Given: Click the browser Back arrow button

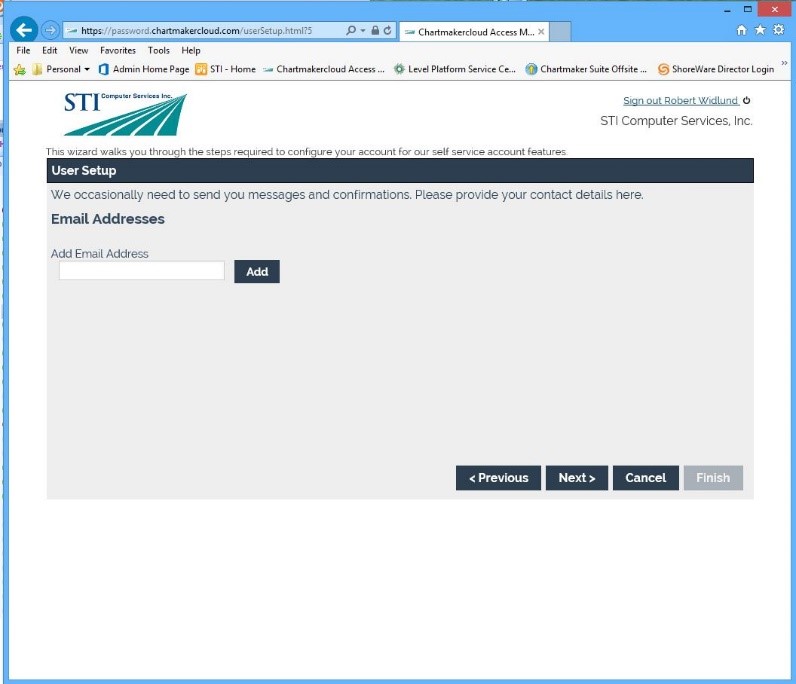Looking at the screenshot, I should pos(24,30).
